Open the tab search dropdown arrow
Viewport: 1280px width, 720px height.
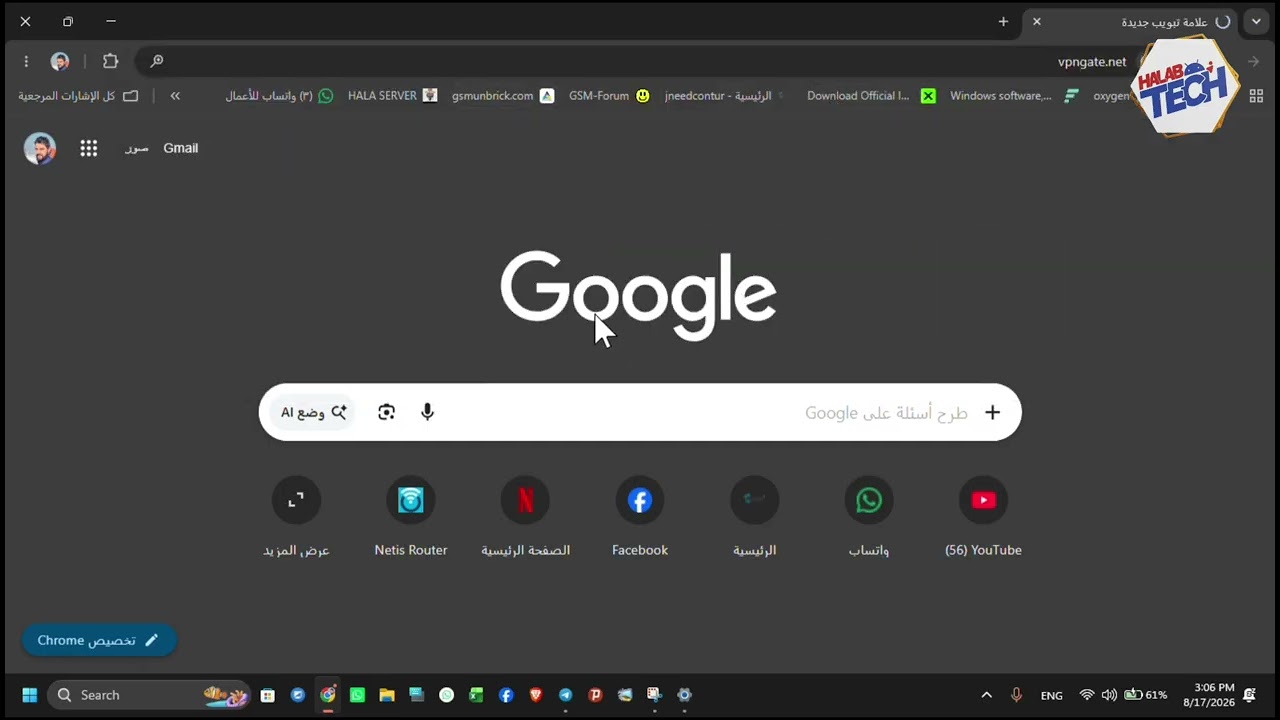click(x=1256, y=21)
